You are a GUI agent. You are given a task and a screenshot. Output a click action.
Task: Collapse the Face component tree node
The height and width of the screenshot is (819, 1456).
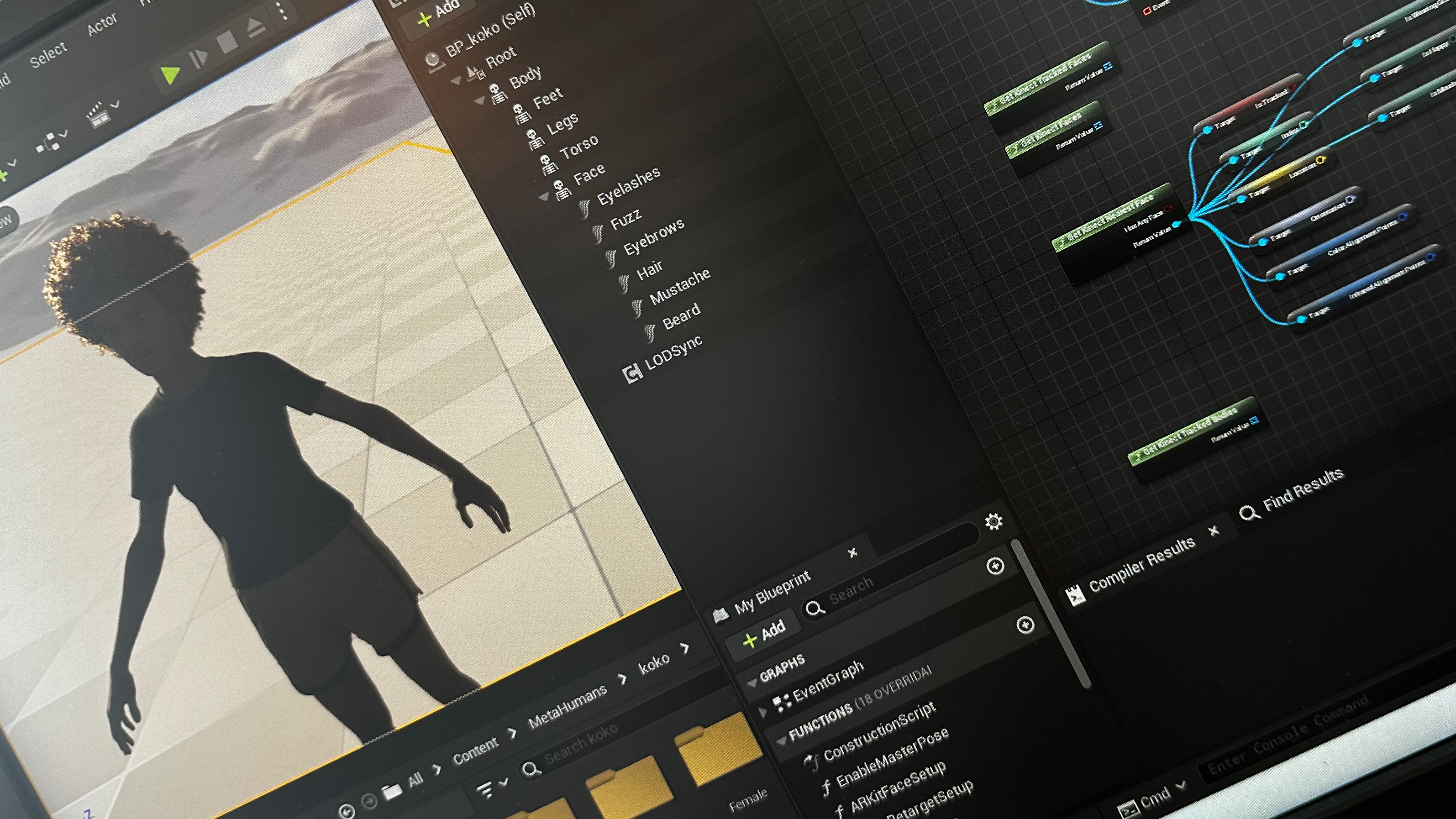[x=544, y=197]
